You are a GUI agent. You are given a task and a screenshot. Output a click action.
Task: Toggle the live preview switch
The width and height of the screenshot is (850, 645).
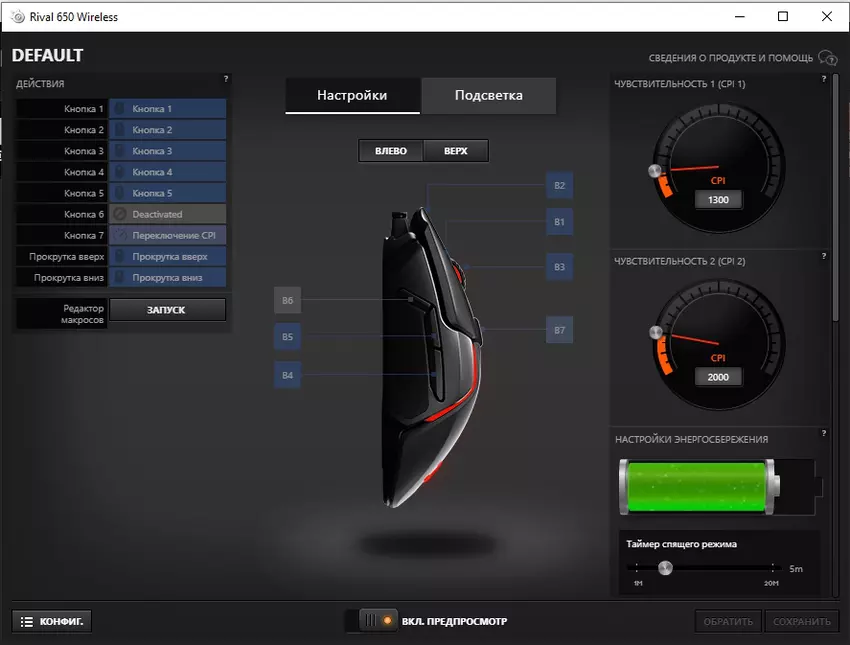[x=370, y=621]
